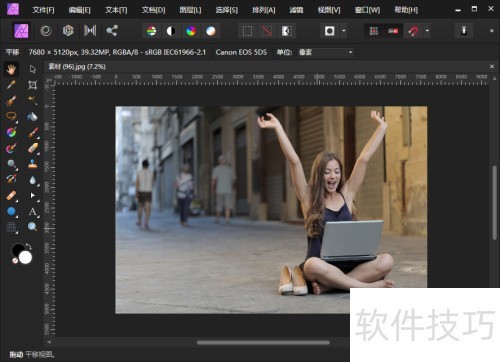Toggle Move By Whole Pixels
The height and width of the screenshot is (362, 500).
coord(393,31)
